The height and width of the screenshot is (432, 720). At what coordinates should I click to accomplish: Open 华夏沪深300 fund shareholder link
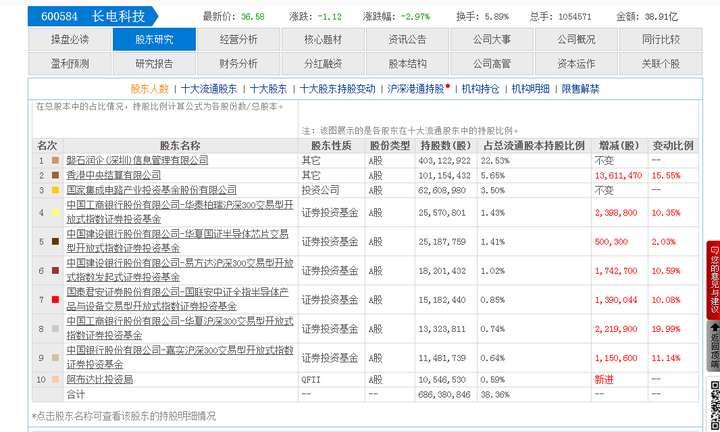[180, 328]
